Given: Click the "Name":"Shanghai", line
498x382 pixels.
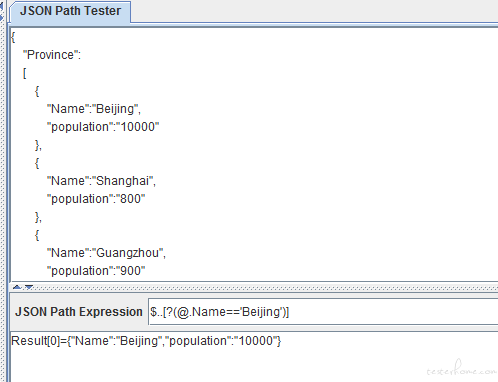Looking at the screenshot, I should coord(101,181).
